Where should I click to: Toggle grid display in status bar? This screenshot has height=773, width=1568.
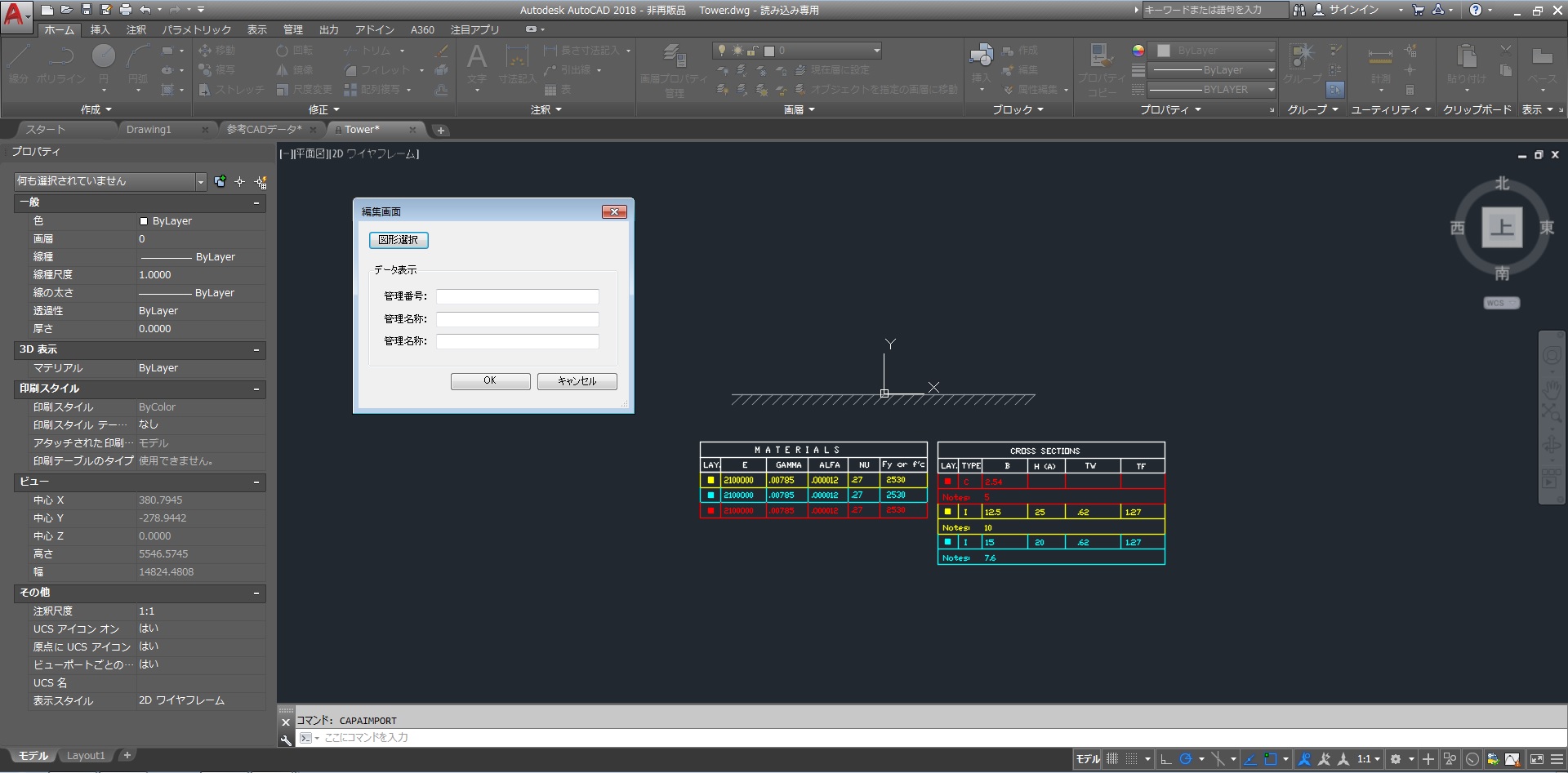point(1111,759)
